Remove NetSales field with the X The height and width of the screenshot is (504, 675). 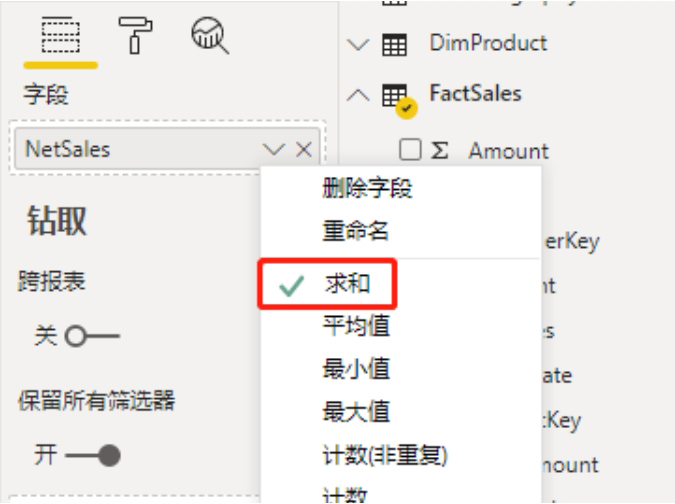tap(304, 150)
